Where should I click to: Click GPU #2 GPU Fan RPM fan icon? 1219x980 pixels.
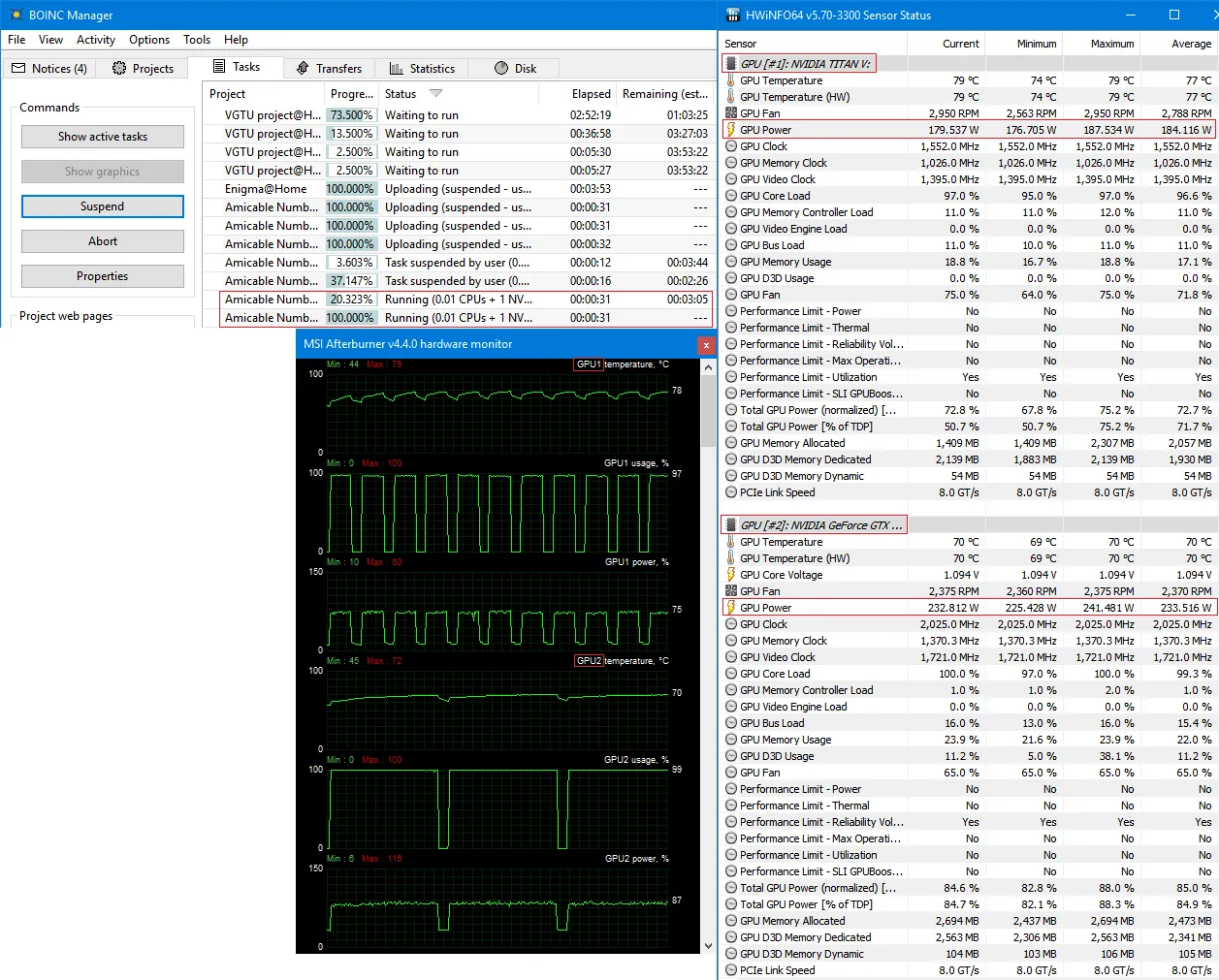(731, 591)
